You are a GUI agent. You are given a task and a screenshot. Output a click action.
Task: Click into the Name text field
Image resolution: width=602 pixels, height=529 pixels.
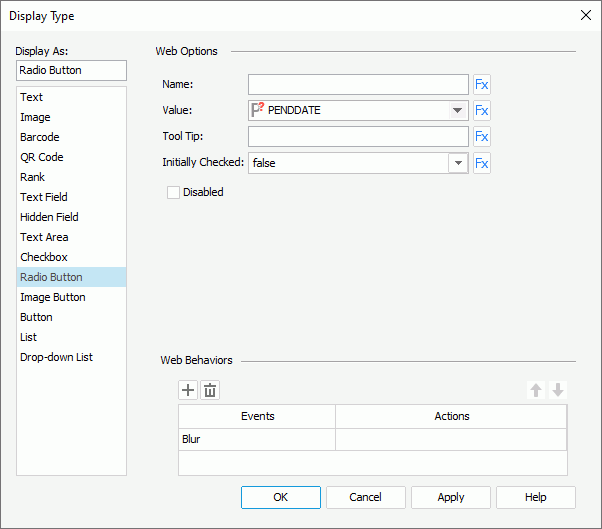coord(358,85)
